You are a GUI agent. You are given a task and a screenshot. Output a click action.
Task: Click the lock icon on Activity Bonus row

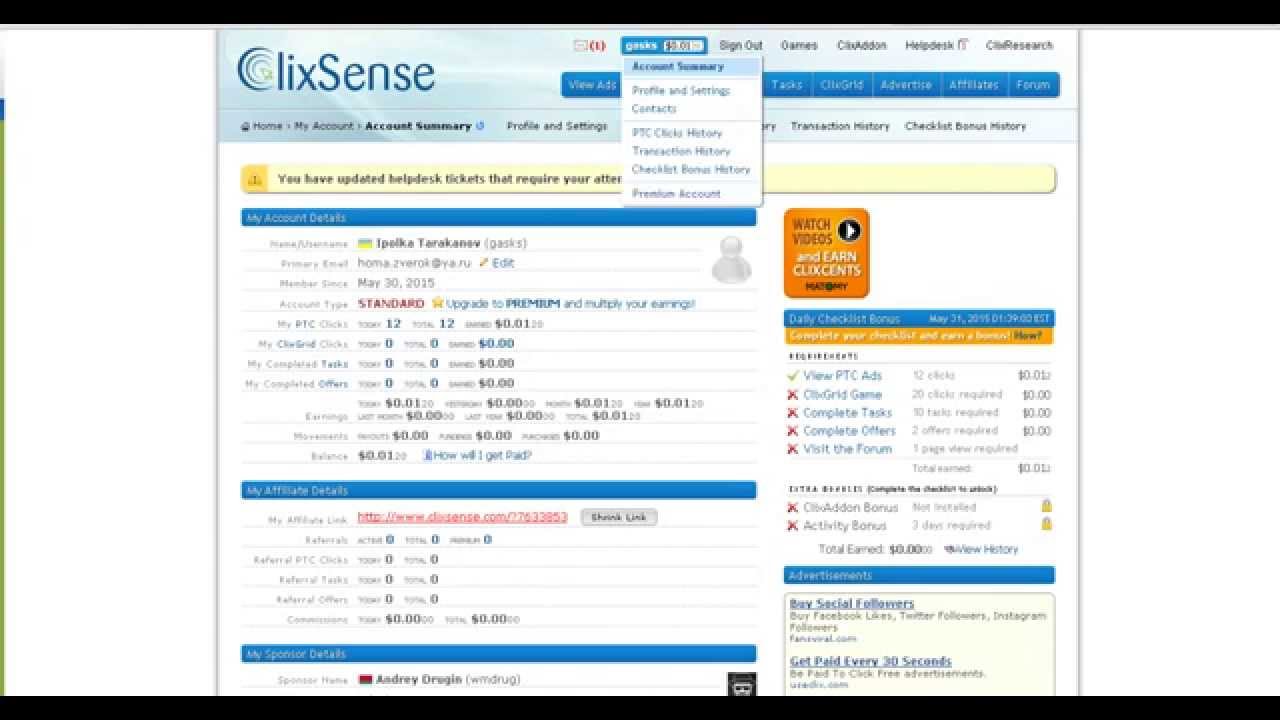pos(1046,524)
